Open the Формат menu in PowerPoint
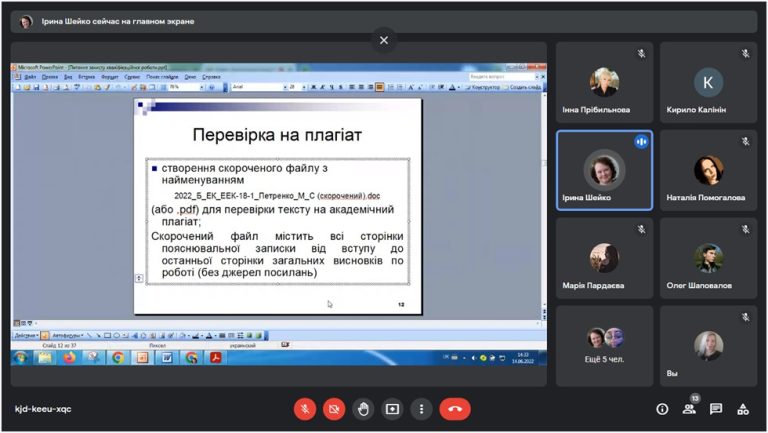 110,77
